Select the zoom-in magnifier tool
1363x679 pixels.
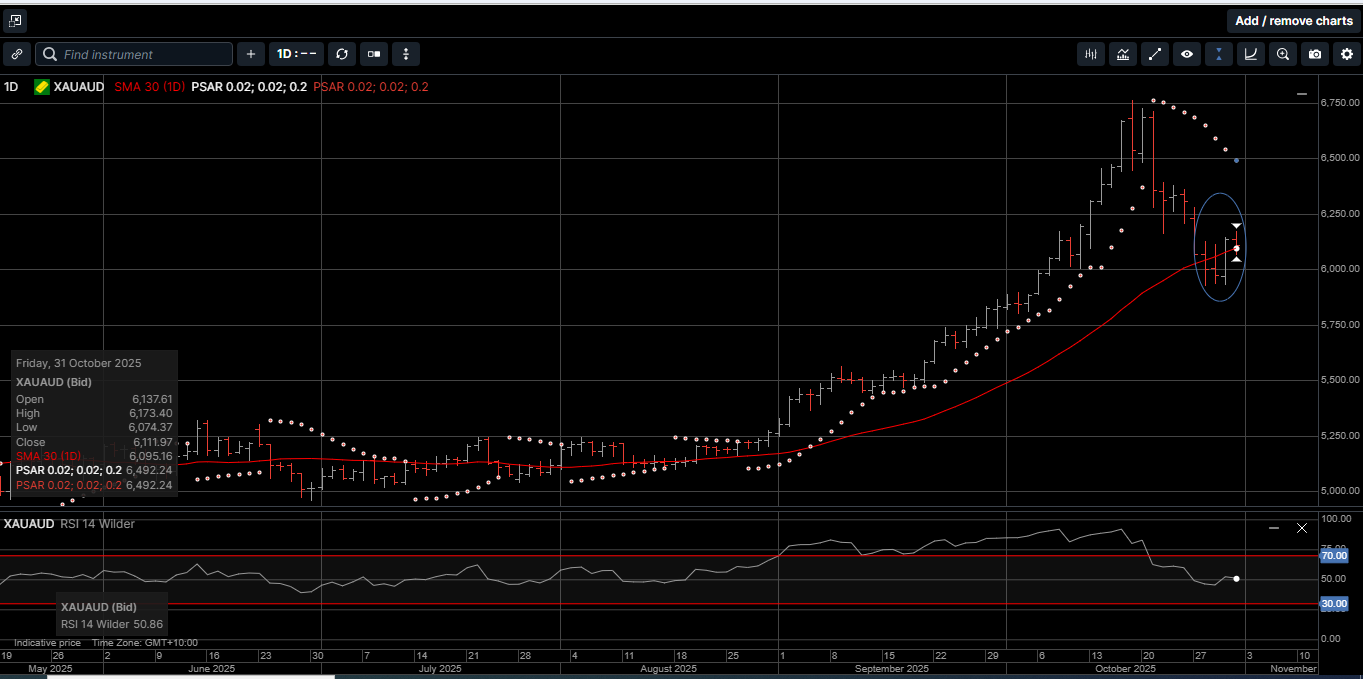1283,54
